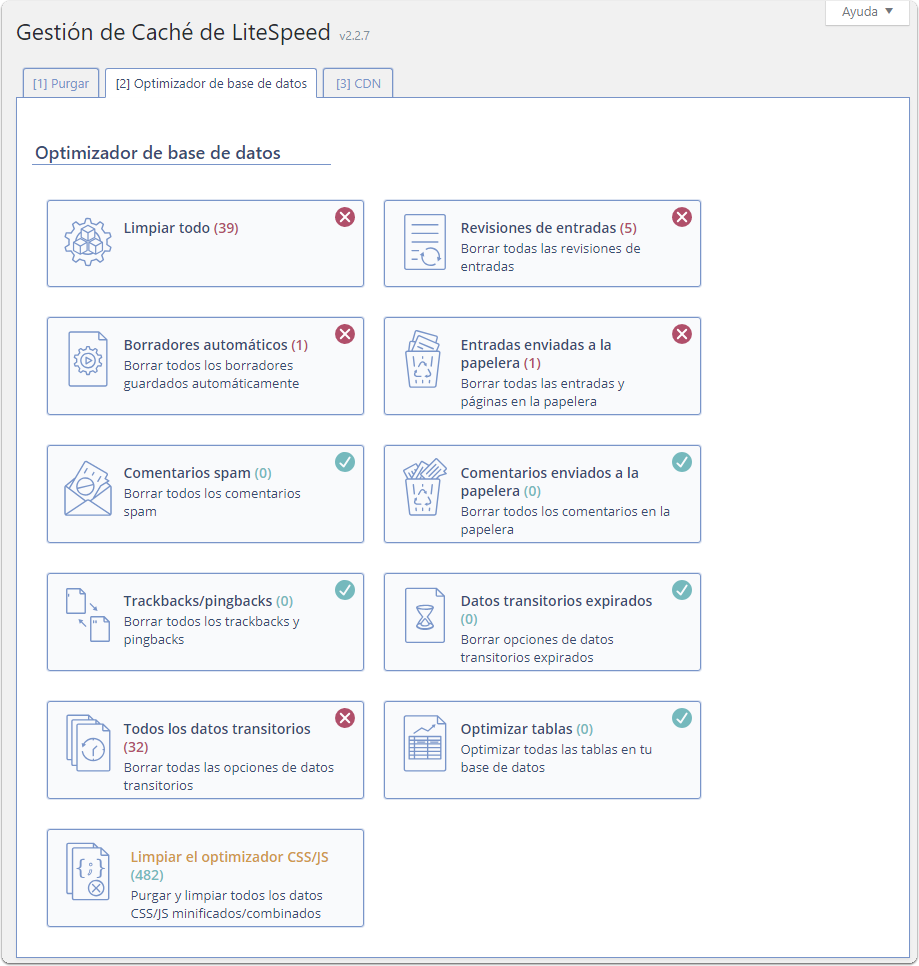Viewport: 919px width, 966px height.
Task: Click the clock documents icon for Todos los datos transitorios
Action: coord(88,743)
